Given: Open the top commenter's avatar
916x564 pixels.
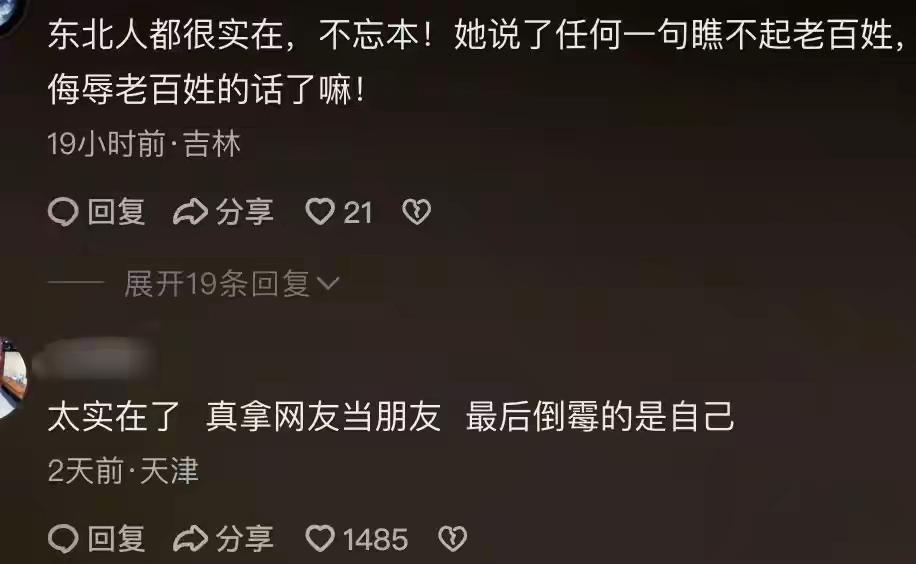Looking at the screenshot, I should click(11, 13).
